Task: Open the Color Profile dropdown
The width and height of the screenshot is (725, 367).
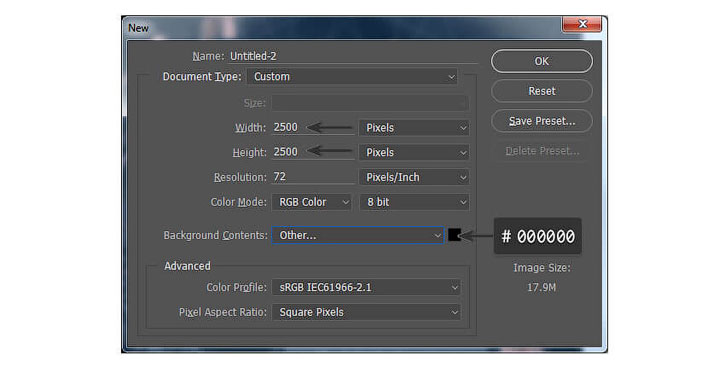Action: [366, 287]
